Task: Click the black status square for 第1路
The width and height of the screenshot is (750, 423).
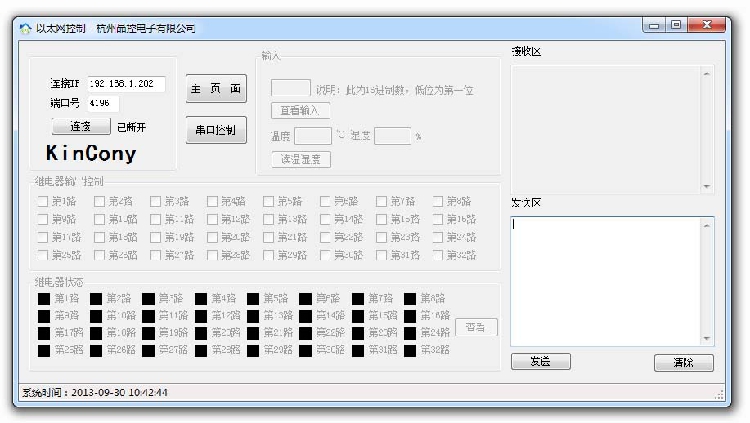Action: pyautogui.click(x=44, y=299)
